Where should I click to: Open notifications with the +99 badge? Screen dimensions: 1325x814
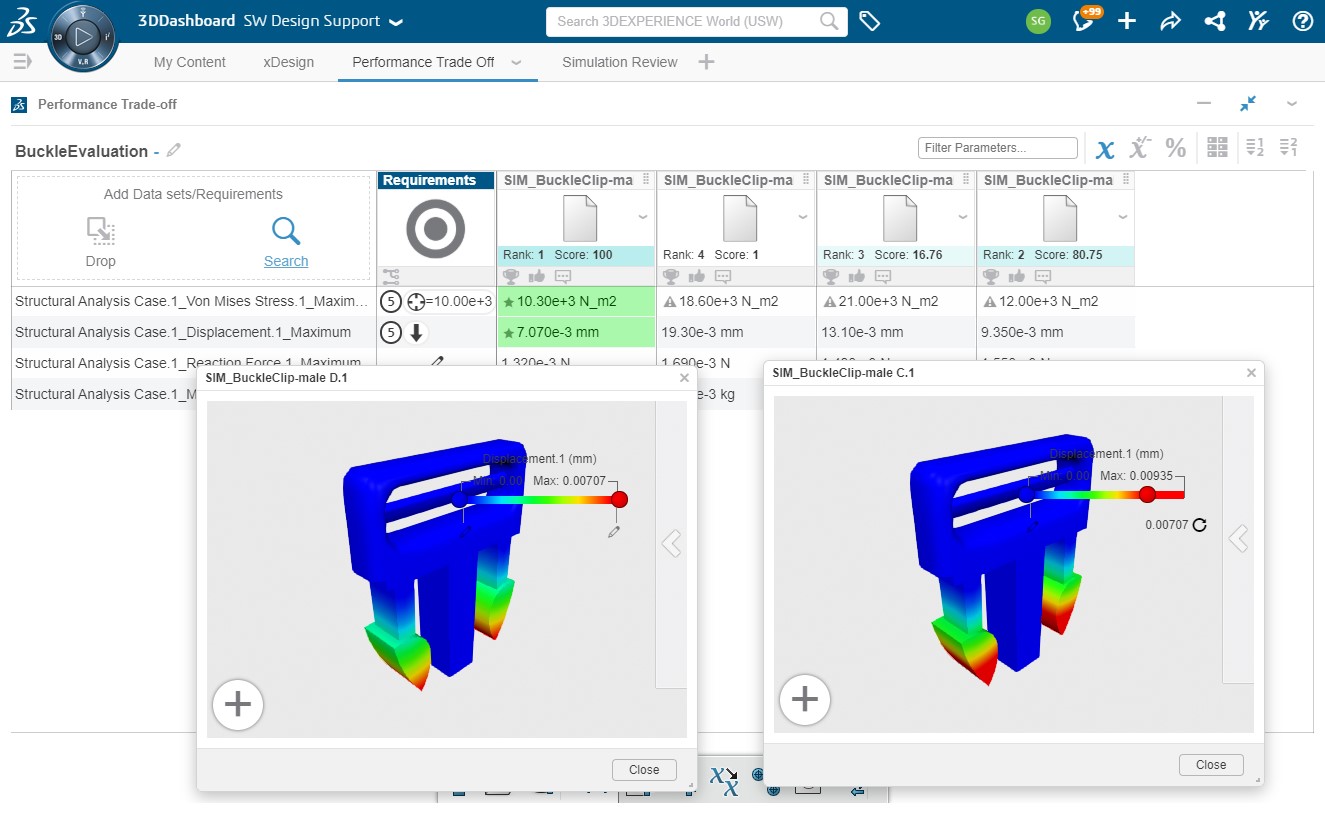1084,20
